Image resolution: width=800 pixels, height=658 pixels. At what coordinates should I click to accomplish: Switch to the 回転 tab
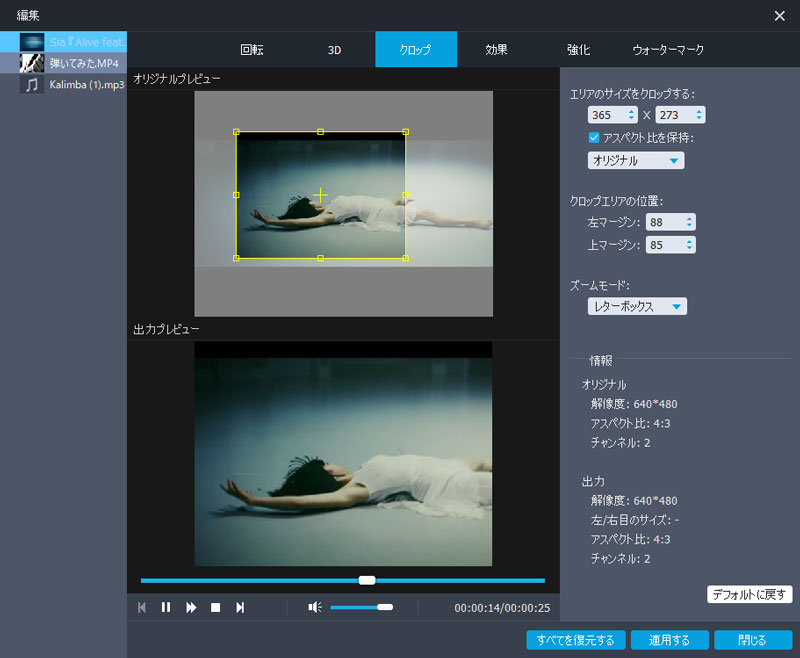point(252,49)
